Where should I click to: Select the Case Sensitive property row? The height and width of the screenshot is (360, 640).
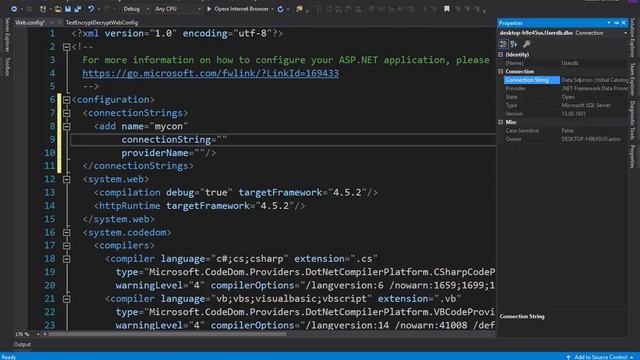click(x=566, y=131)
